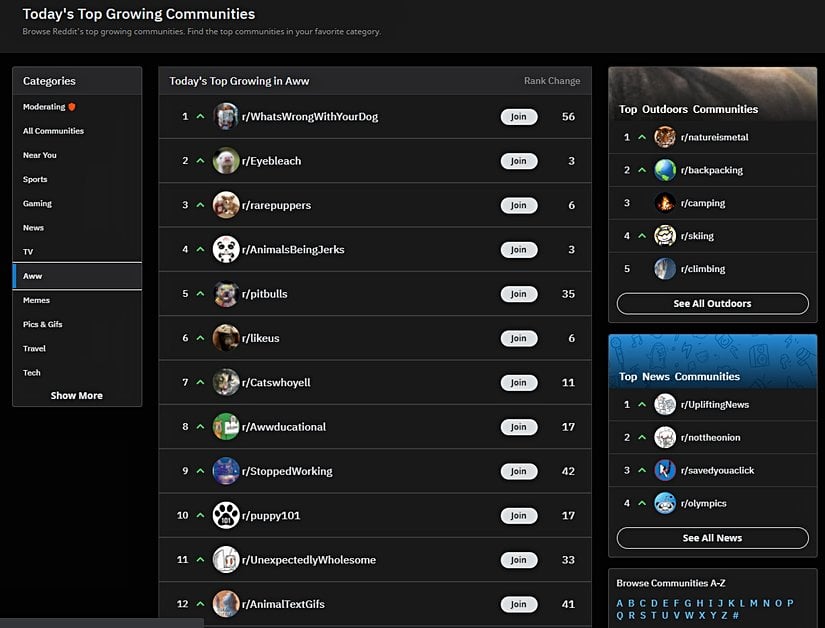The height and width of the screenshot is (628, 825).
Task: Click the r/puppy101 paw print icon
Action: tap(226, 516)
